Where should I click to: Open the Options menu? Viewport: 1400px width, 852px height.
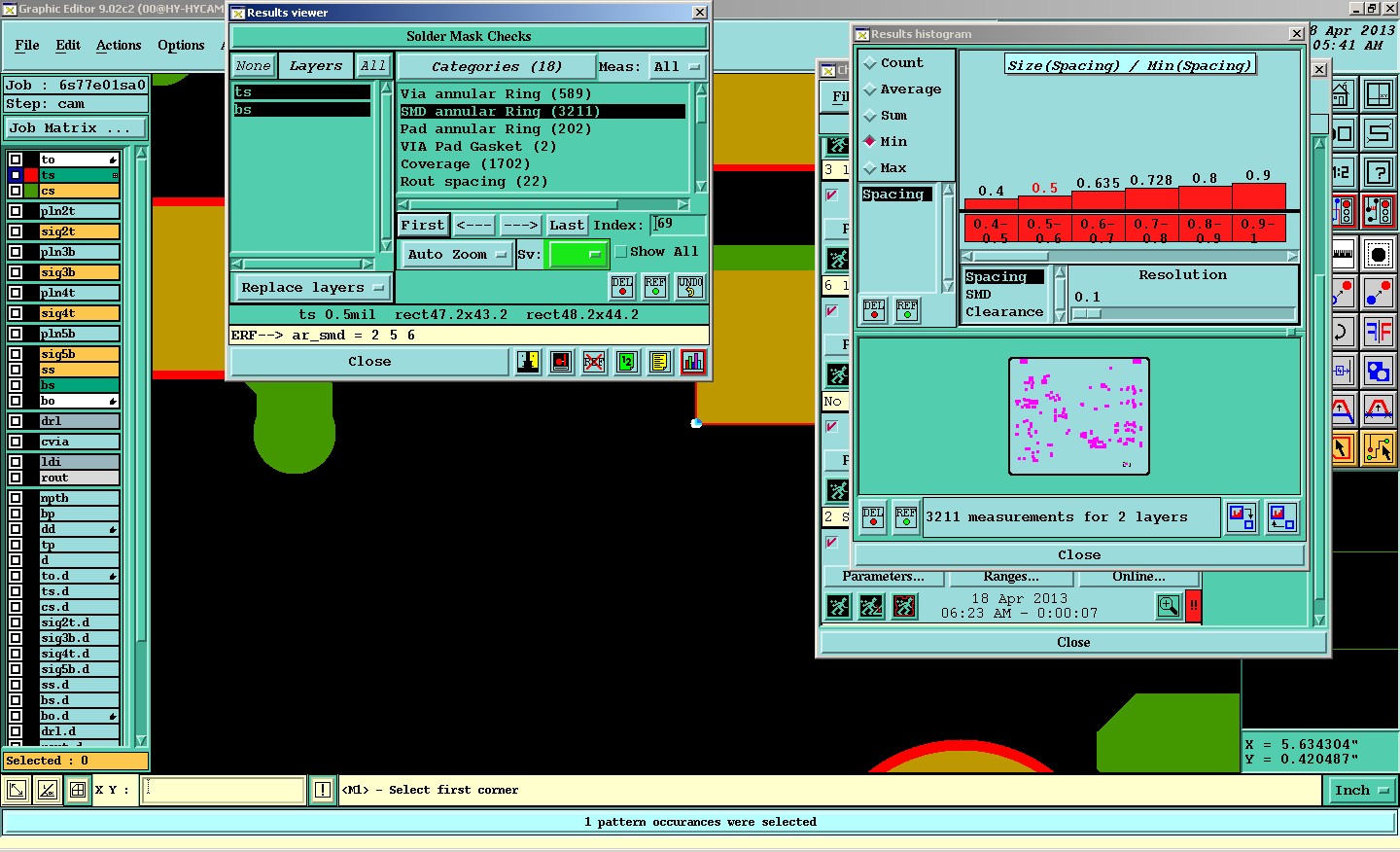pyautogui.click(x=181, y=46)
